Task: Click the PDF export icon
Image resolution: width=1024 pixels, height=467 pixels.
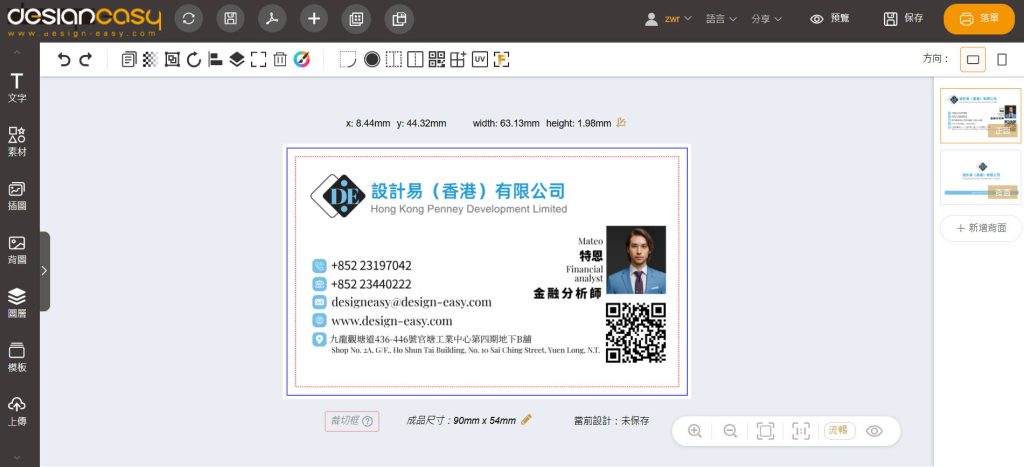Action: pyautogui.click(x=271, y=19)
